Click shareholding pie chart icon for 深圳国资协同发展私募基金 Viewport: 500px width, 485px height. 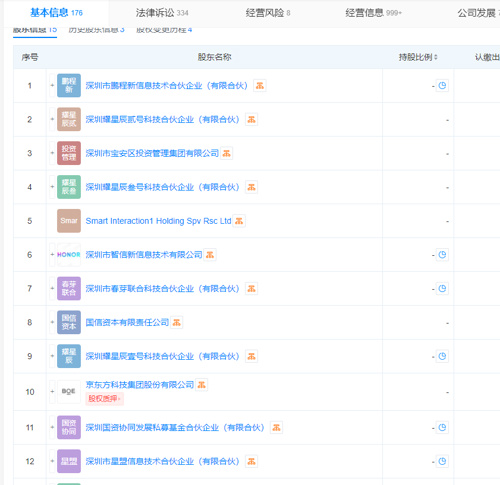442,427
